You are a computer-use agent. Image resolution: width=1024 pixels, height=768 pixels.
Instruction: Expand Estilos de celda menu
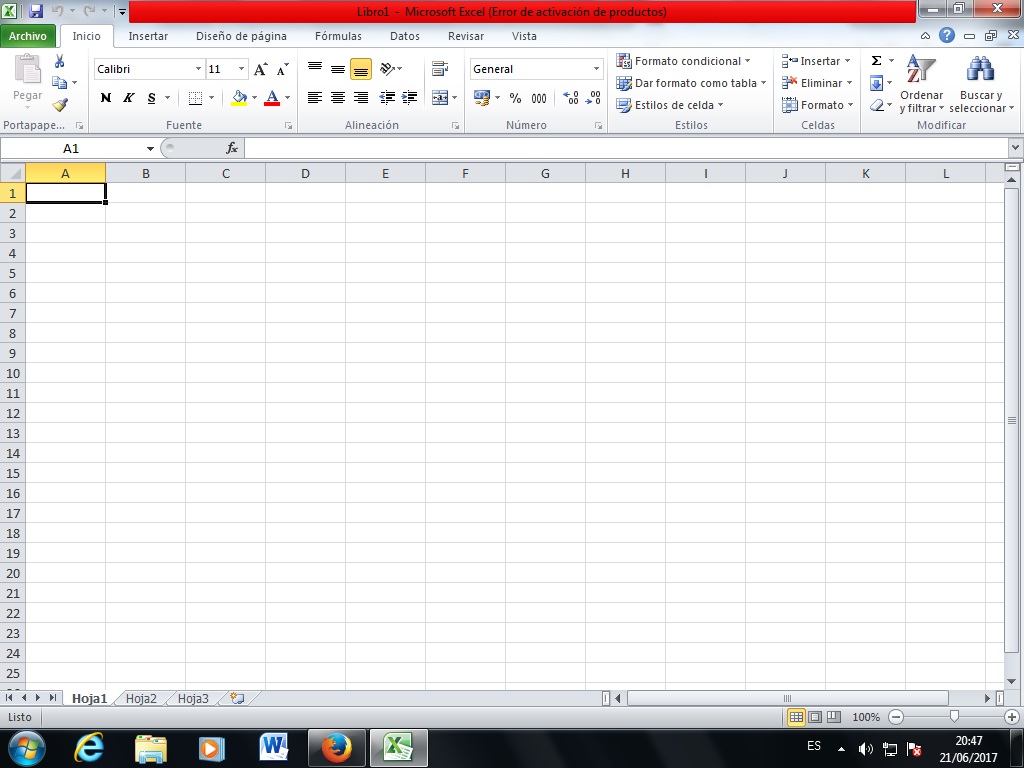click(x=670, y=105)
